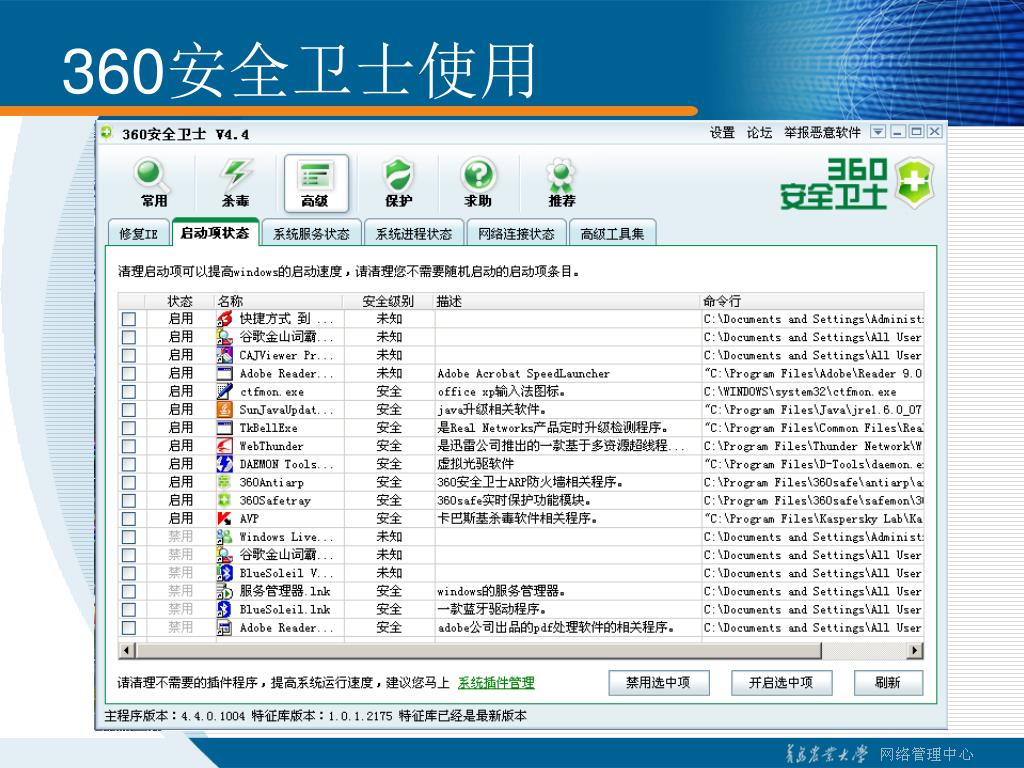Switch to the 修复IE tab

138,233
